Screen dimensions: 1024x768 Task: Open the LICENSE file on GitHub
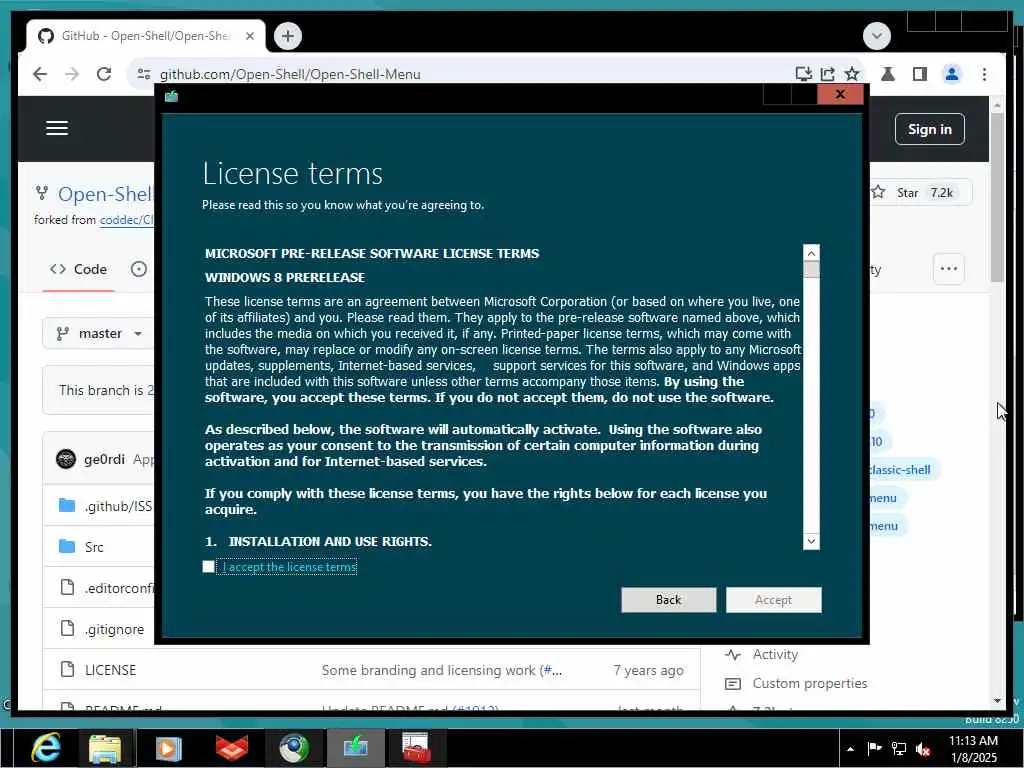click(110, 670)
